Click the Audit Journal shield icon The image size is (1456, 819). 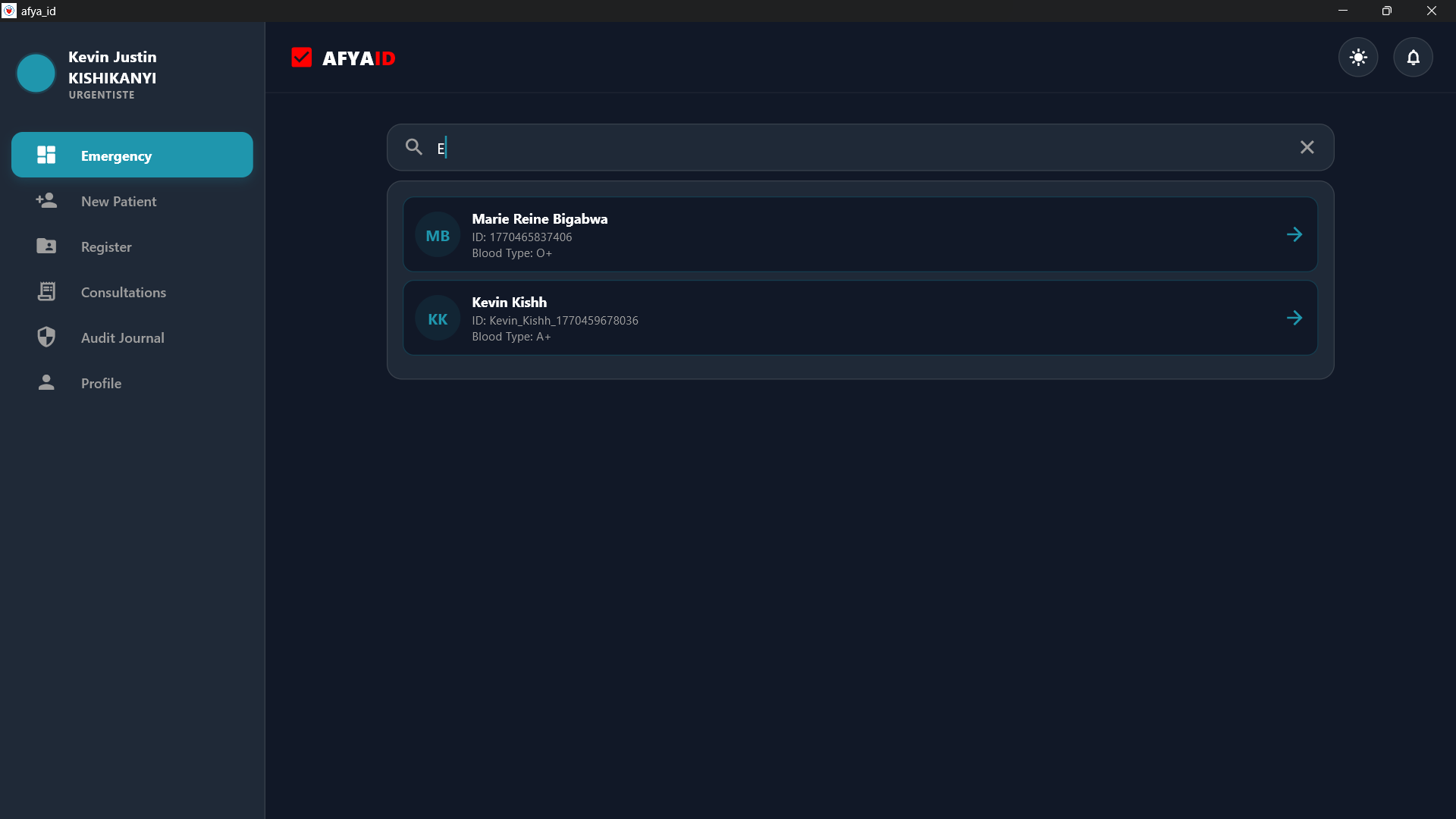(46, 337)
